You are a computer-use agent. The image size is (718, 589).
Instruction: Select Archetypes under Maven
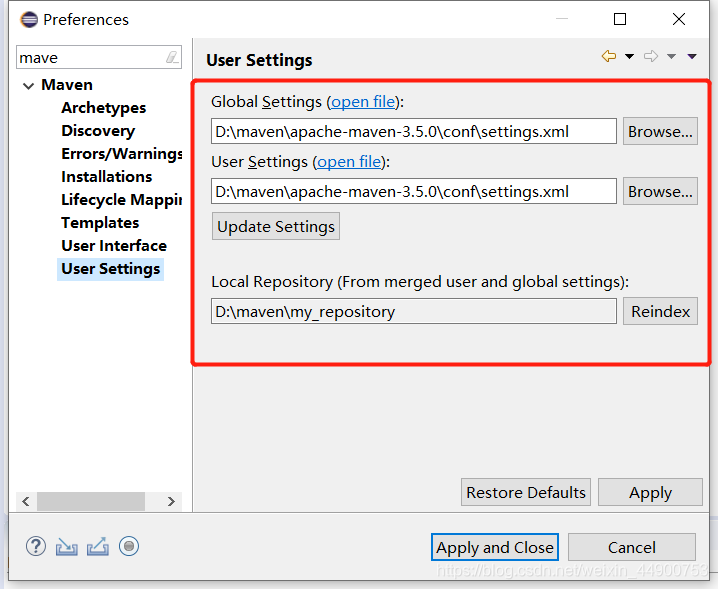103,108
